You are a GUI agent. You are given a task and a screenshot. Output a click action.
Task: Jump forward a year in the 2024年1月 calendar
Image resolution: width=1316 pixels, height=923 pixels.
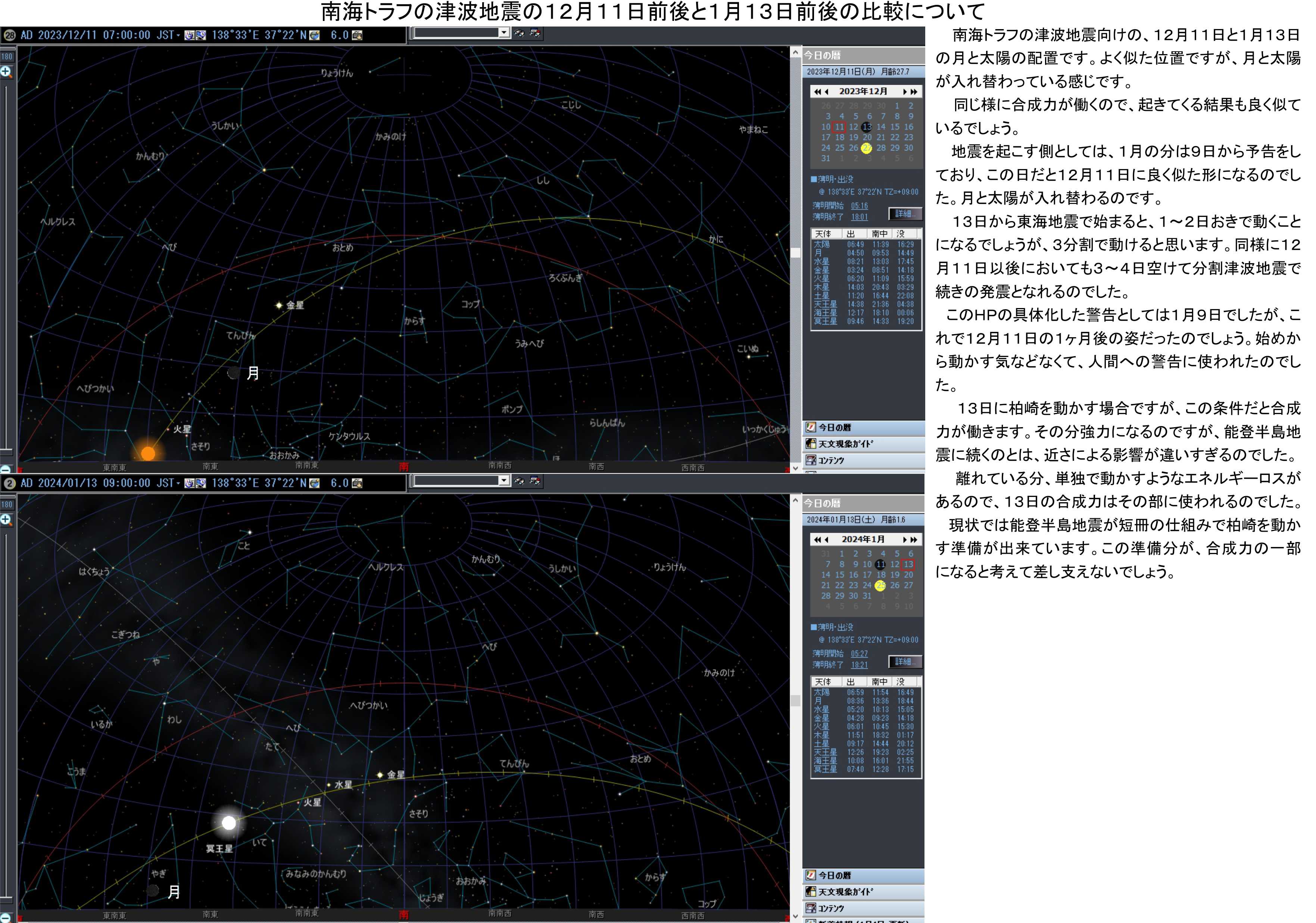(x=914, y=540)
